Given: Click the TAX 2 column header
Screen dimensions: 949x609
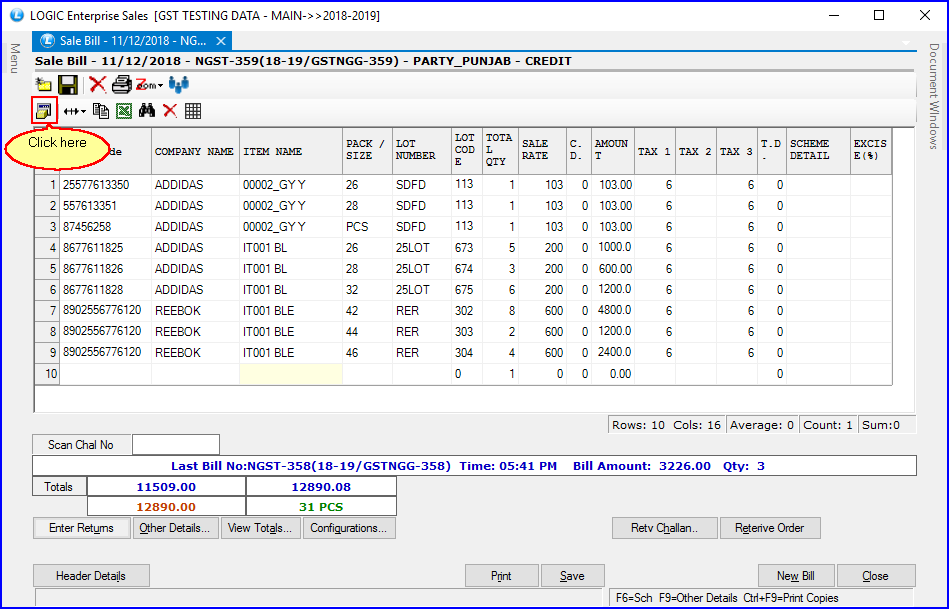Looking at the screenshot, I should (696, 151).
